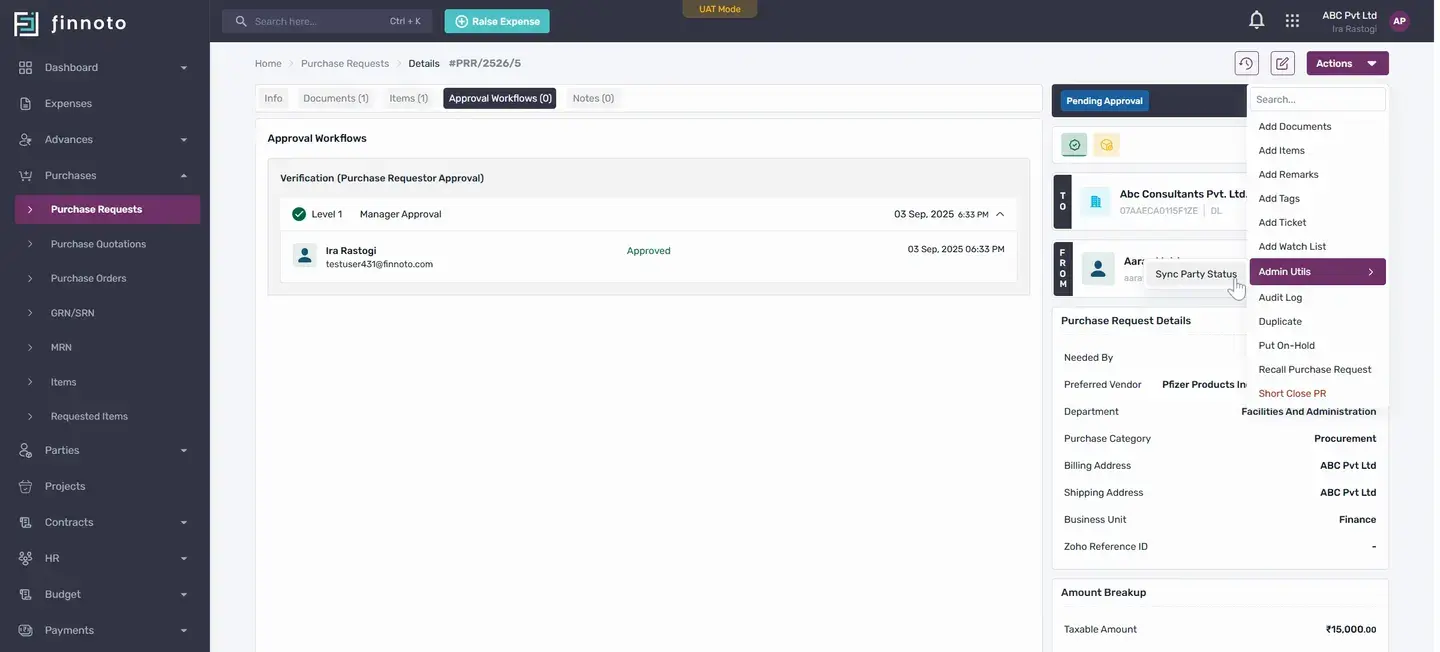Expand the Budget menu arrow
Image resolution: width=1440 pixels, height=652 pixels.
click(183, 595)
